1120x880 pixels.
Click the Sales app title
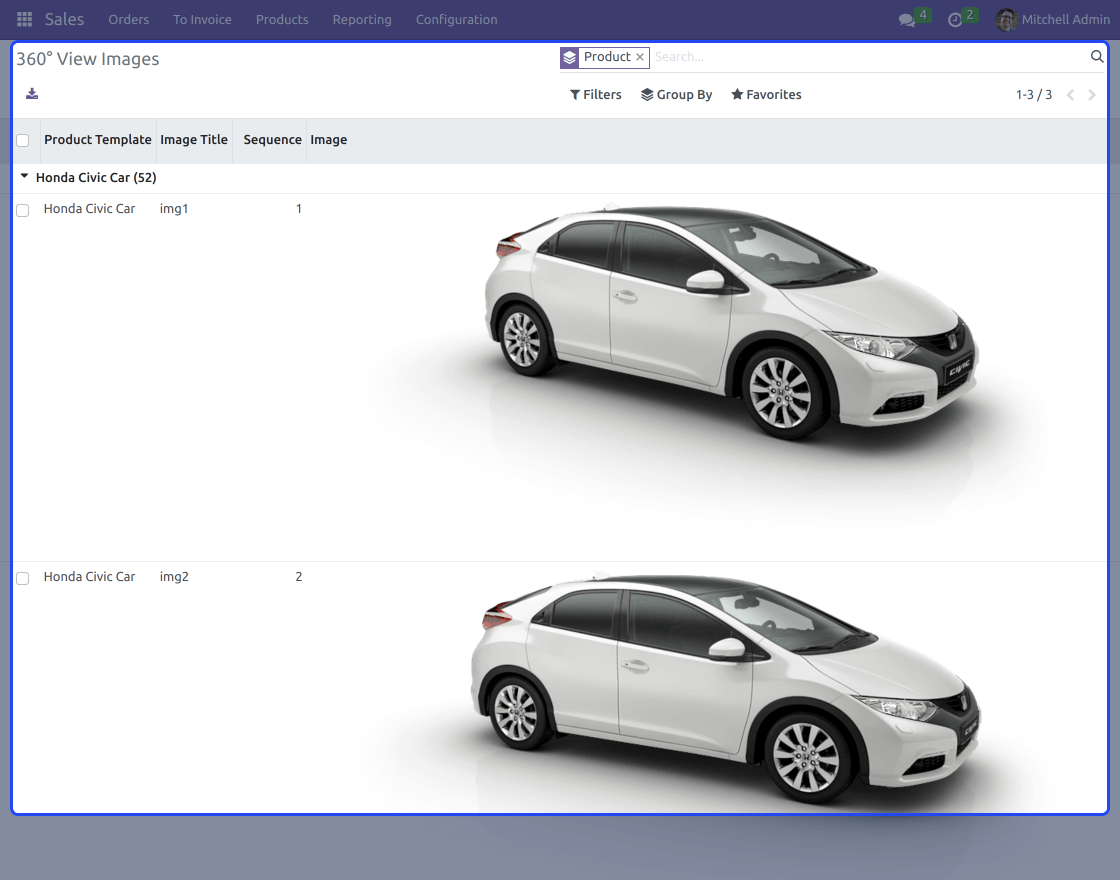[64, 19]
